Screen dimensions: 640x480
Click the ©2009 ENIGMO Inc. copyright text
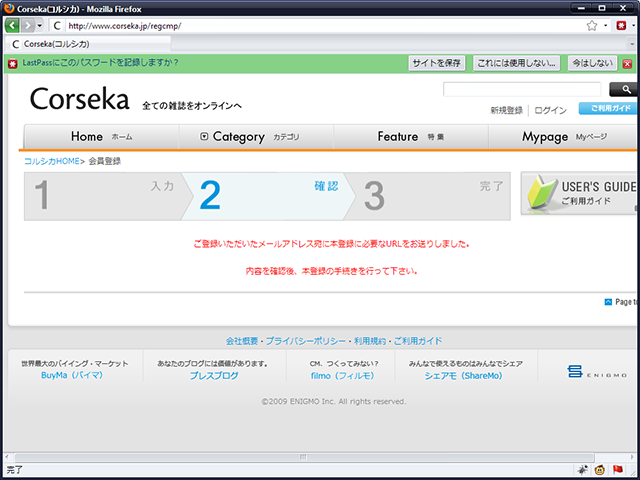(x=334, y=402)
